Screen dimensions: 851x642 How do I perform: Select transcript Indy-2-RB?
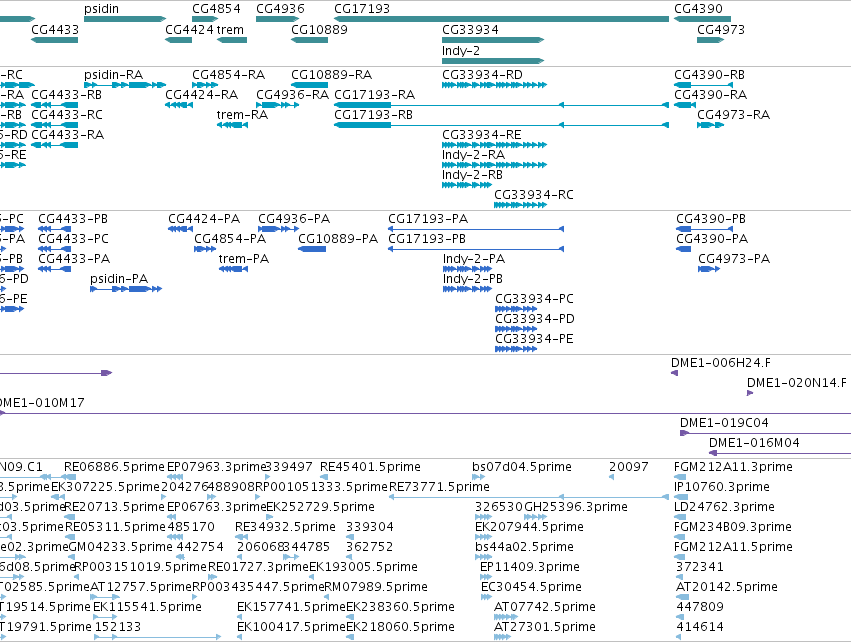point(467,185)
